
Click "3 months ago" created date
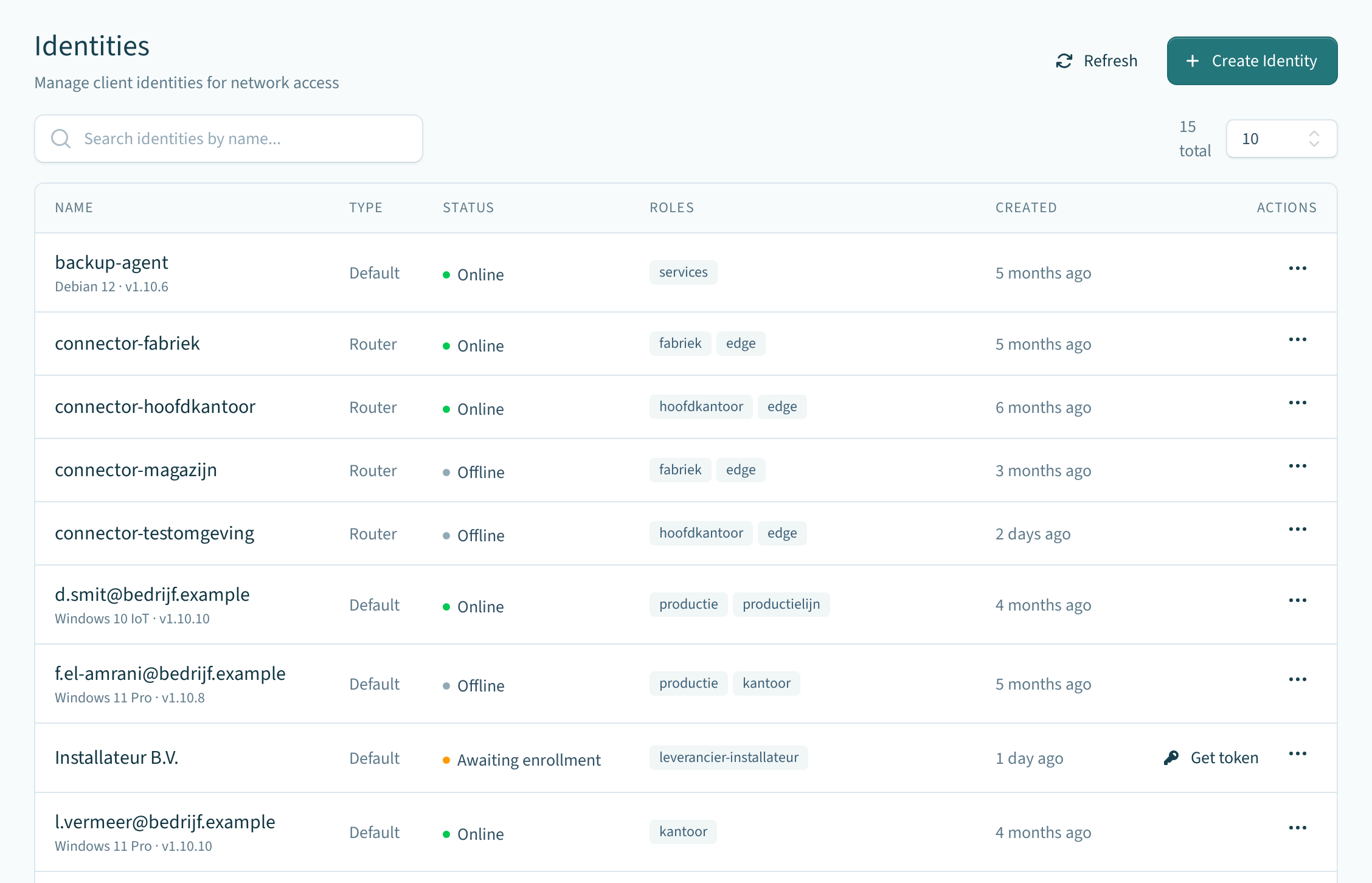tap(1043, 471)
